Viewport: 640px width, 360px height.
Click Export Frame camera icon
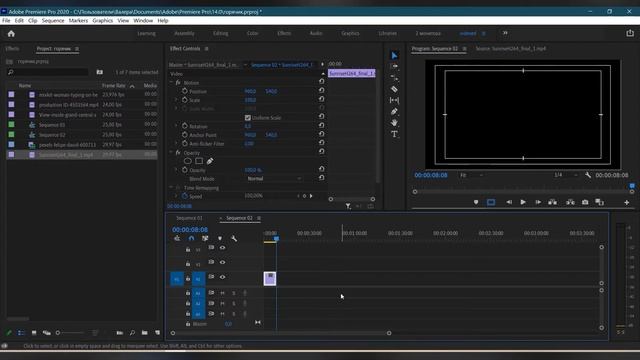[x=585, y=202]
